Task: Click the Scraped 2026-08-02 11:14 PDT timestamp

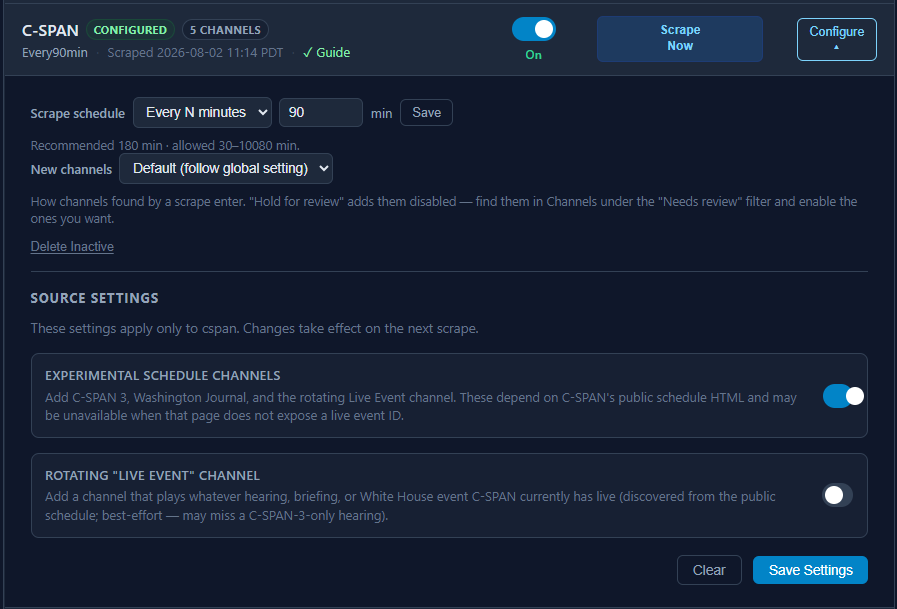Action: pos(195,53)
